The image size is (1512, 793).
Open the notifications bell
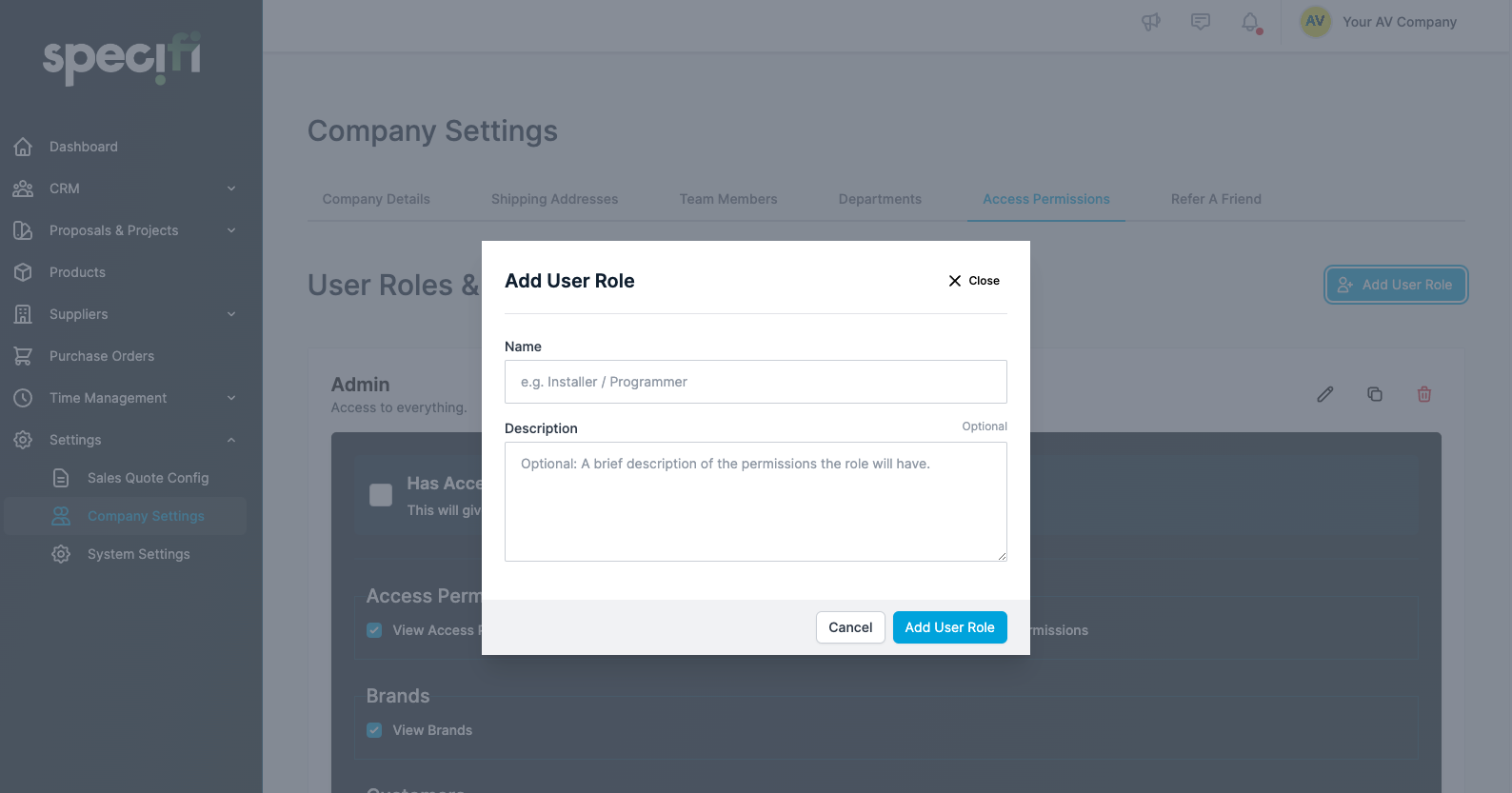tap(1251, 22)
